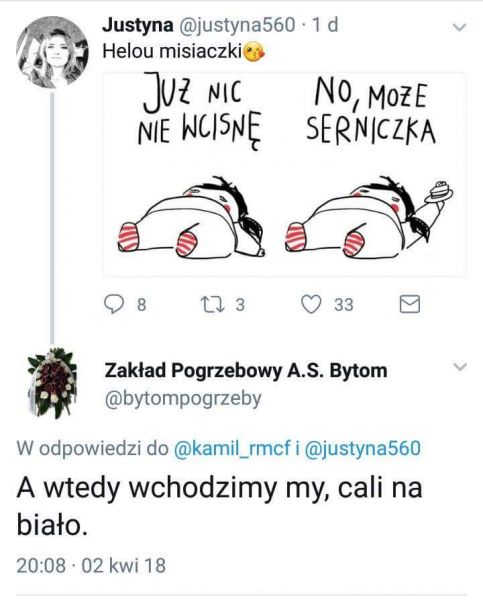
Task: Click the 20:08 · 02 kwi 18 timestamp
Action: [91, 565]
